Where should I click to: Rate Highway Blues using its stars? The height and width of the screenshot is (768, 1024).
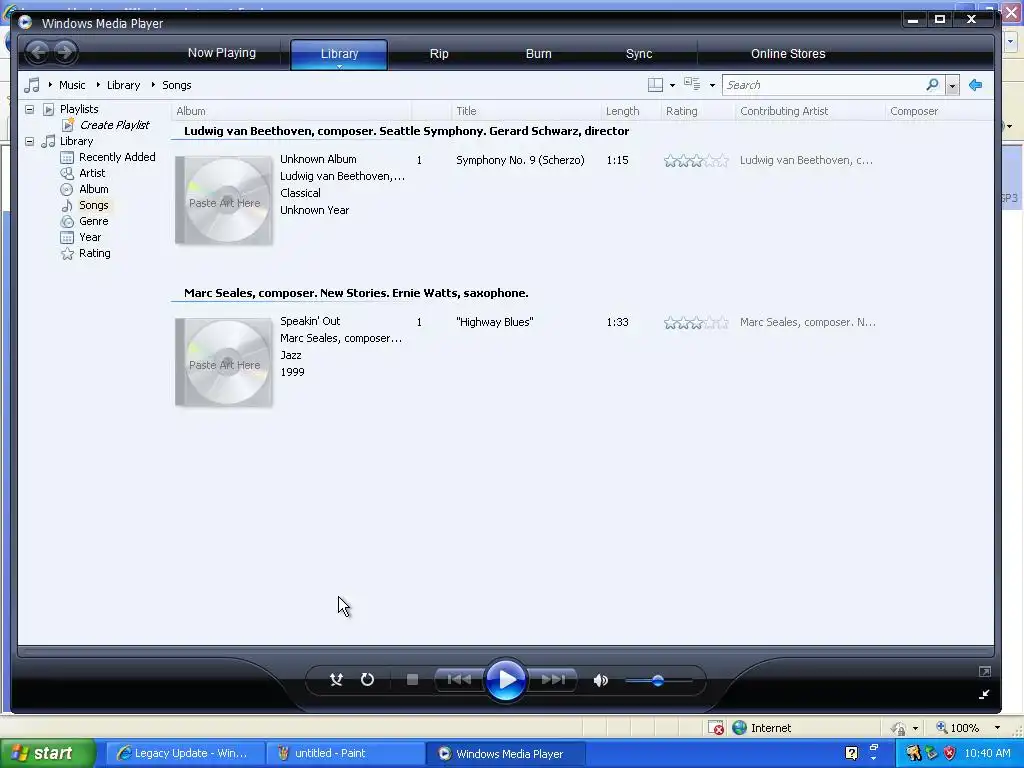696,323
